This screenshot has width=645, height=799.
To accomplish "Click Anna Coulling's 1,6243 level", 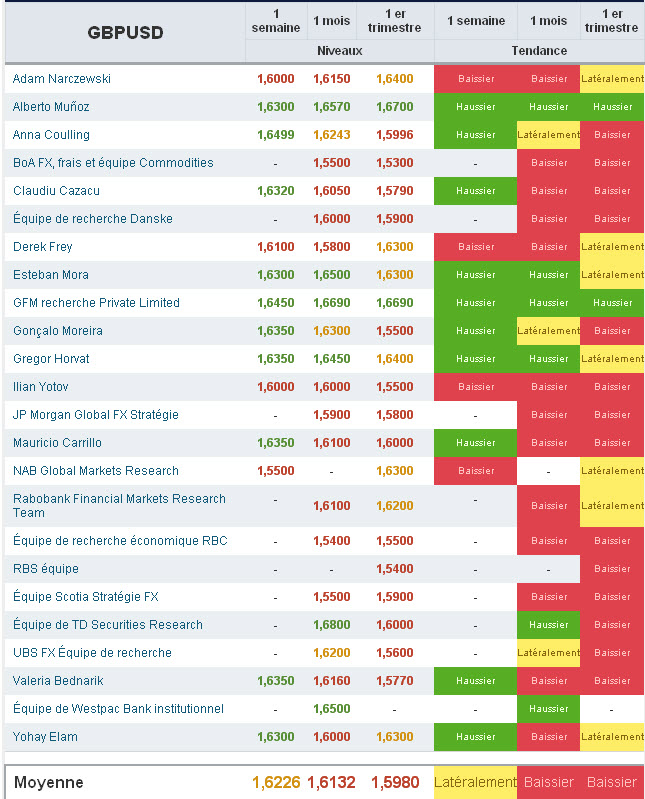I will click(x=332, y=135).
